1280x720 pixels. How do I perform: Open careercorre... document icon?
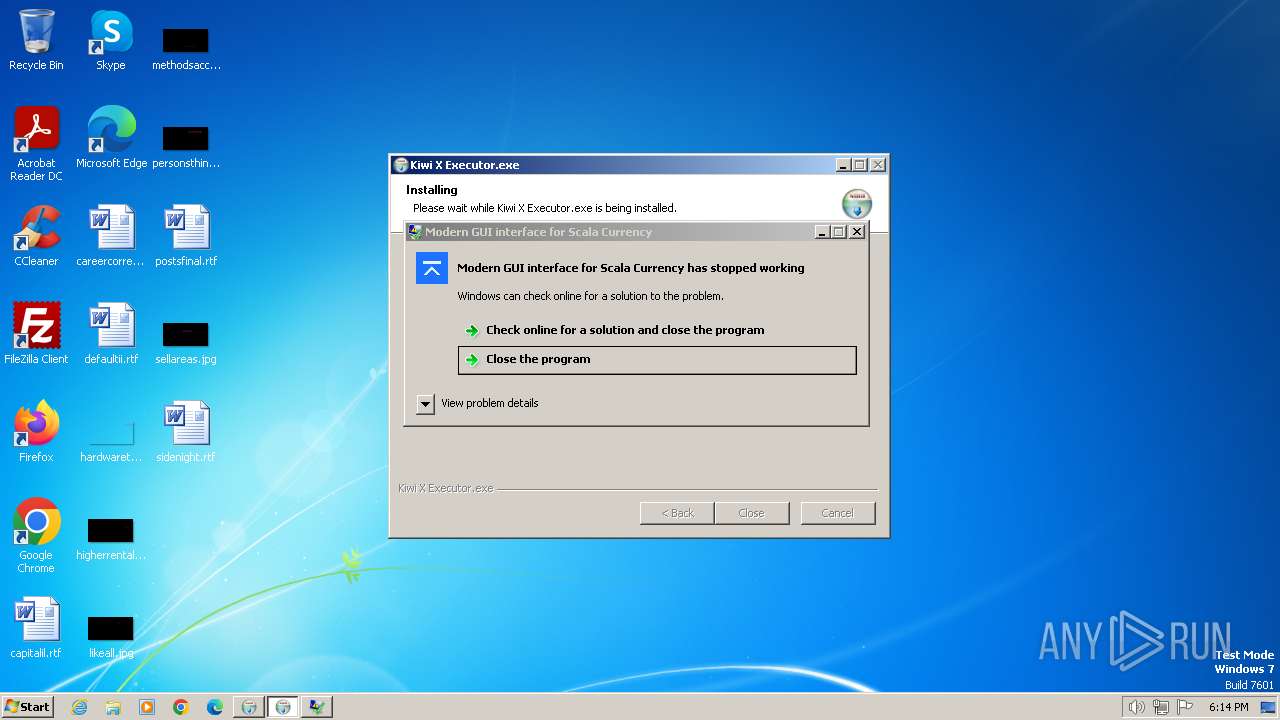click(111, 236)
